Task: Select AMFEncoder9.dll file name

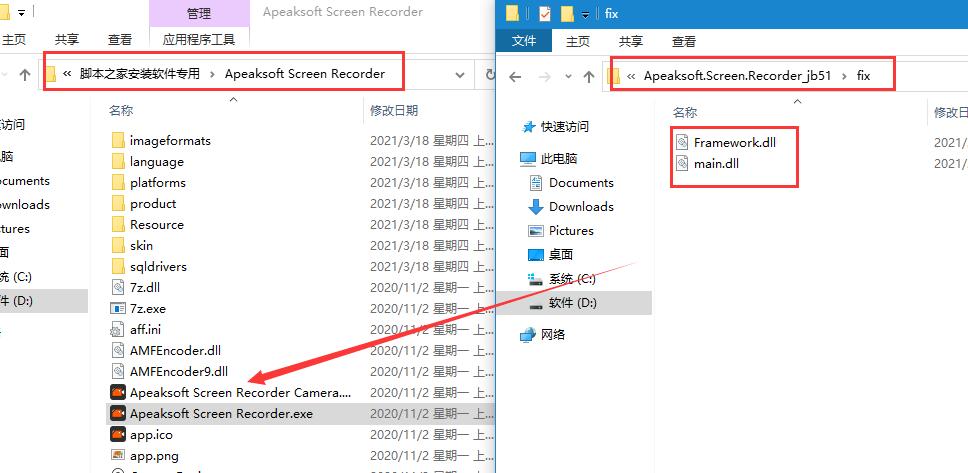Action: click(x=179, y=372)
